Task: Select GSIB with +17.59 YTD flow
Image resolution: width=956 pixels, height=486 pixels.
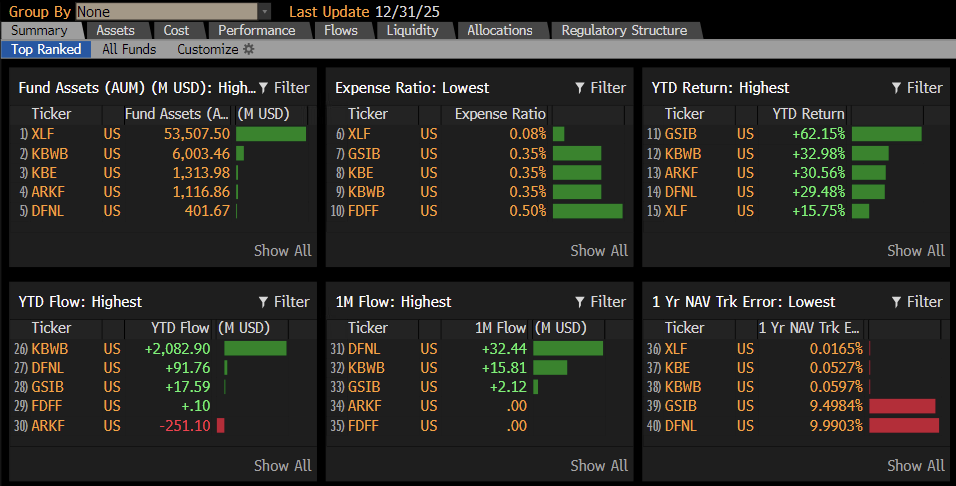Action: pyautogui.click(x=48, y=387)
